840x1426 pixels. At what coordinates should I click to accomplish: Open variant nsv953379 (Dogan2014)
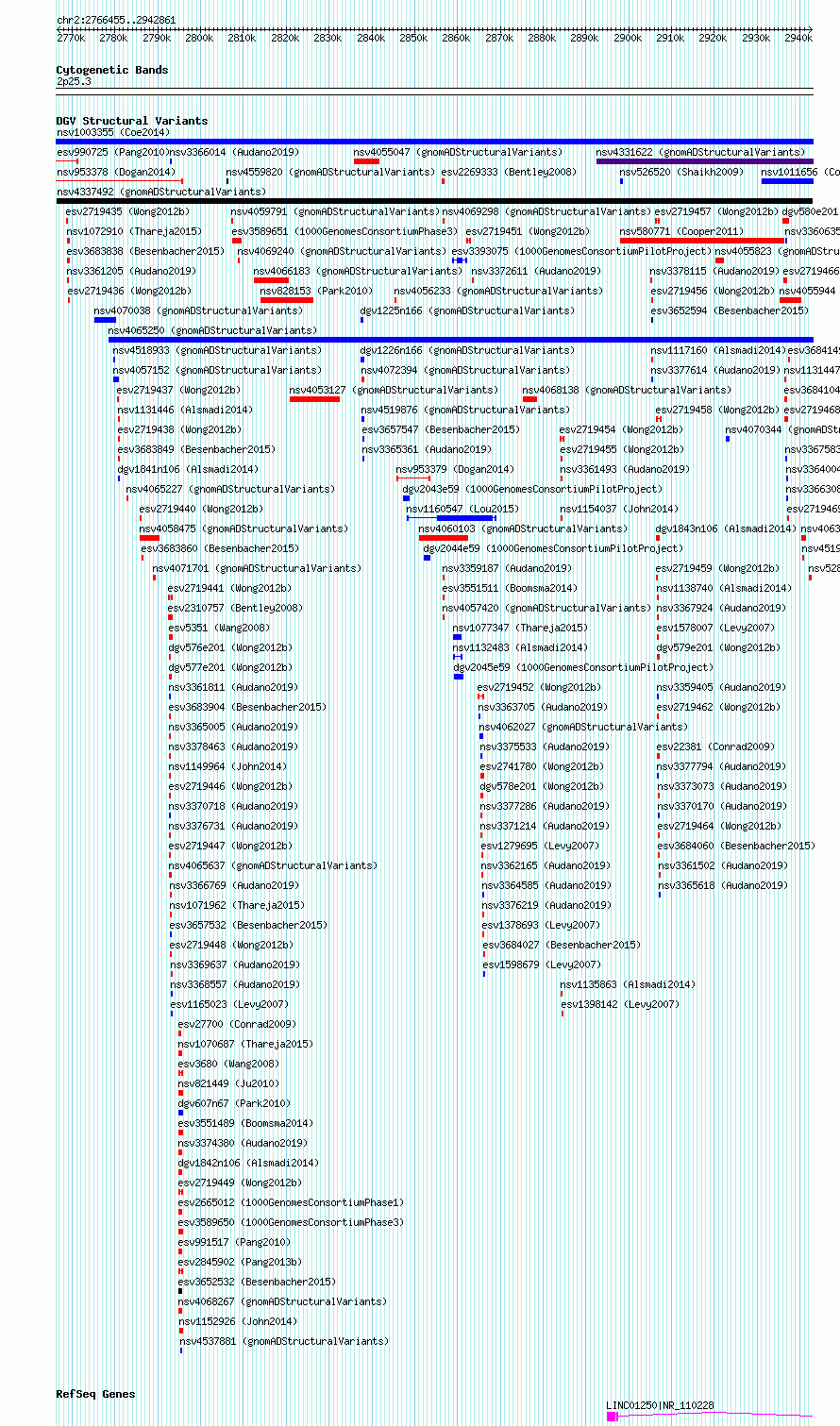tap(455, 469)
